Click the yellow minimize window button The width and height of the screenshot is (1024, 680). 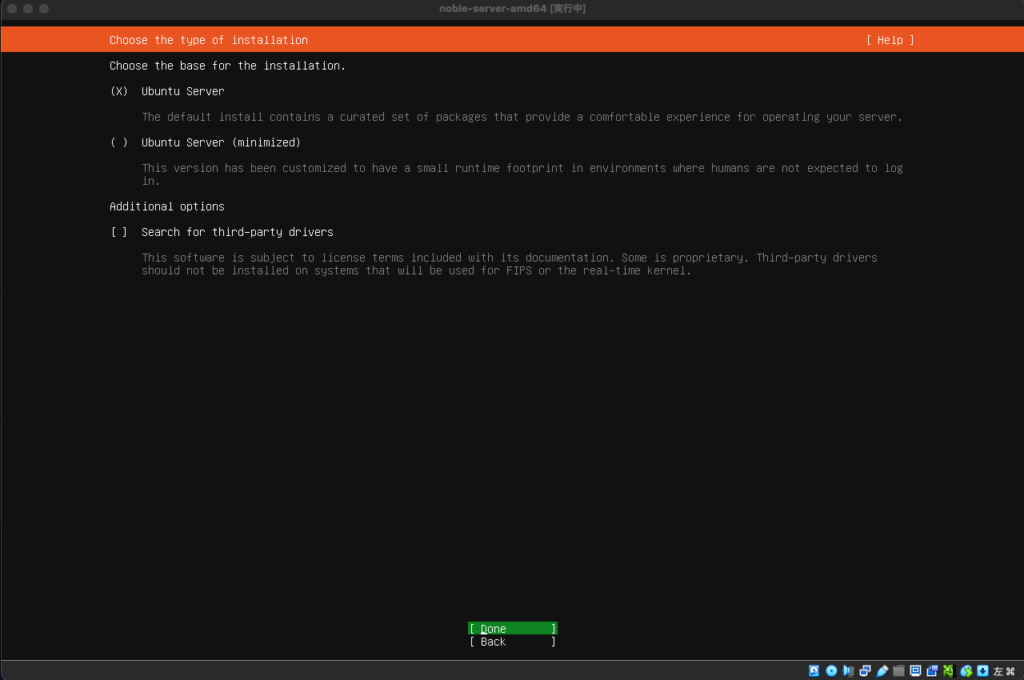(x=28, y=8)
